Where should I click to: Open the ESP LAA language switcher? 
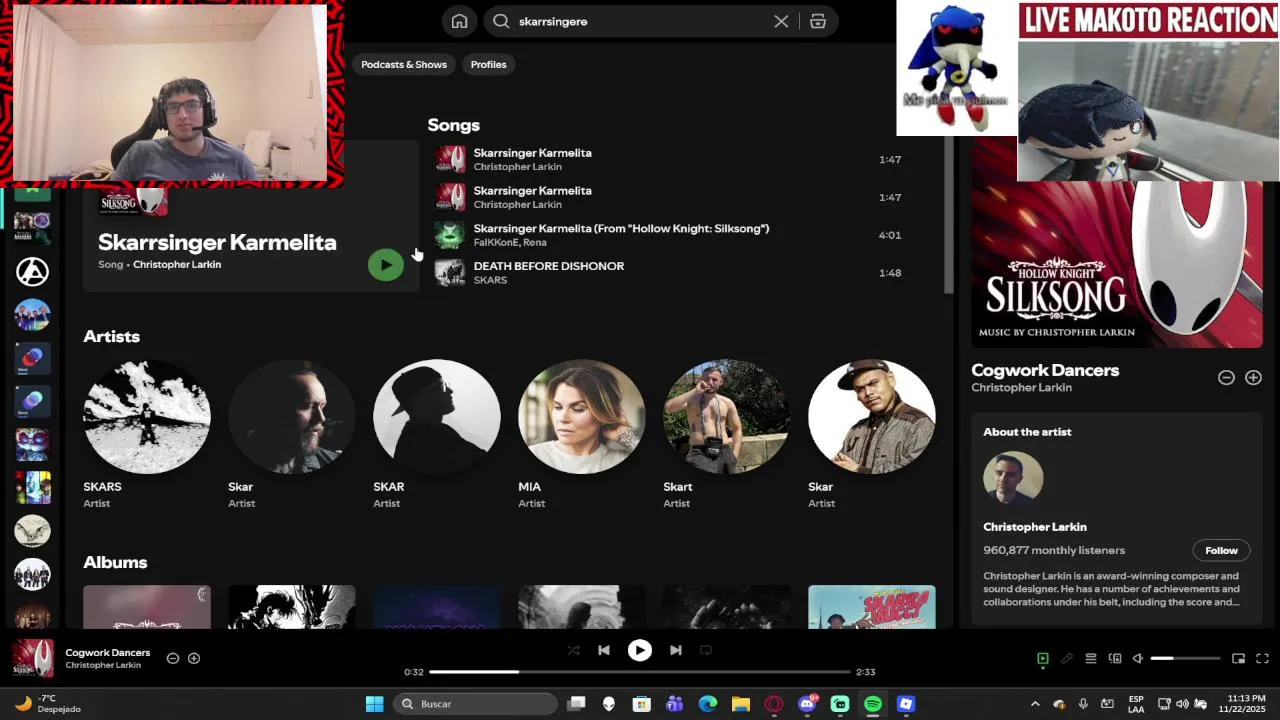pyautogui.click(x=1136, y=704)
